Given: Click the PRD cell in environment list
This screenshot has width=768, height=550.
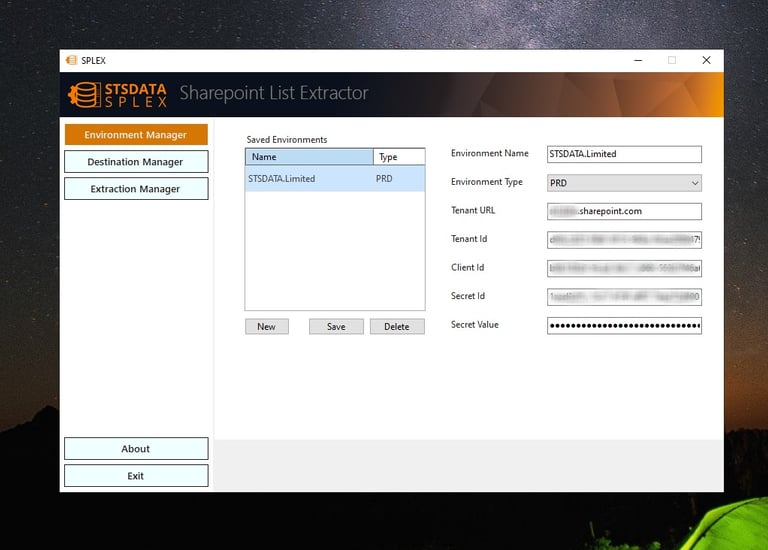Looking at the screenshot, I should [384, 179].
